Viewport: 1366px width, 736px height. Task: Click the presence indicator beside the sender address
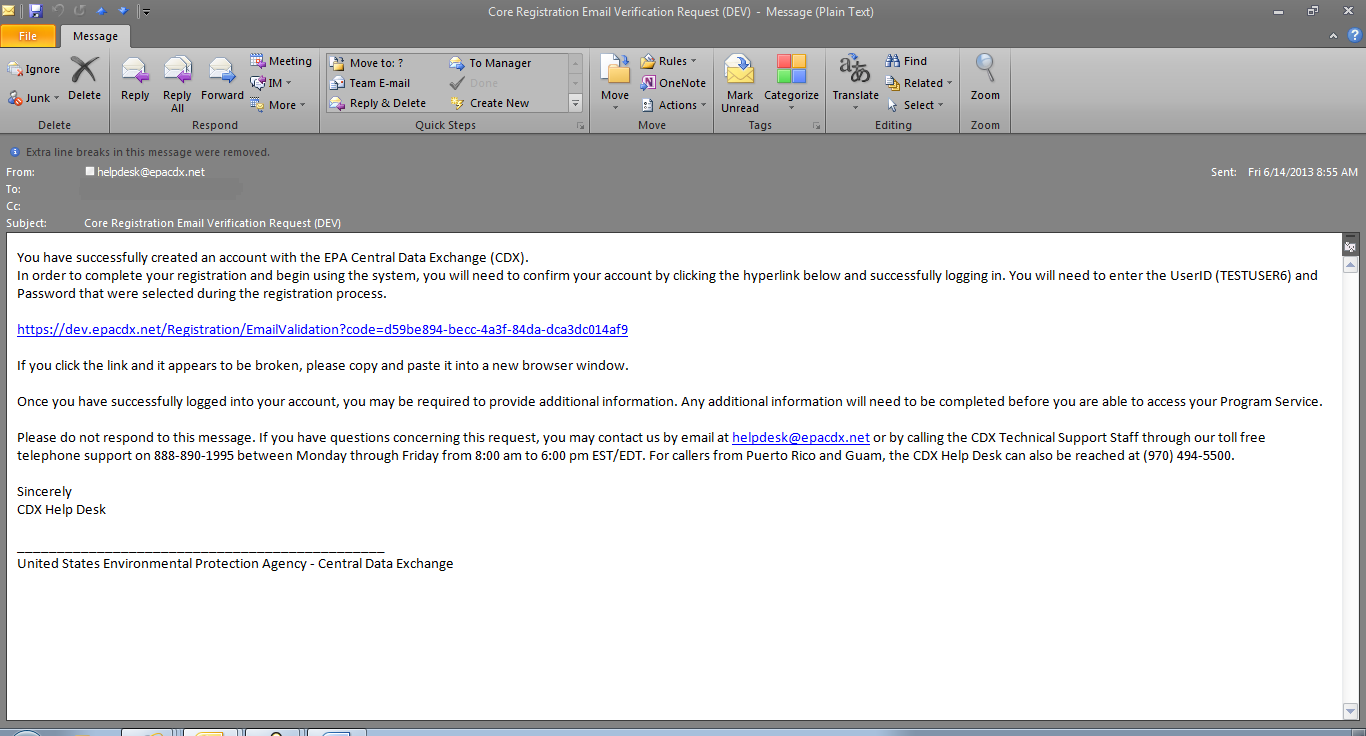click(x=90, y=171)
